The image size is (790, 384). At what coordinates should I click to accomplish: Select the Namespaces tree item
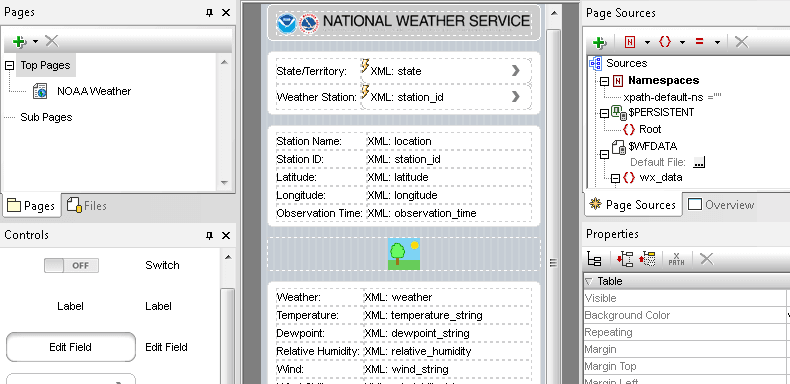pos(664,81)
